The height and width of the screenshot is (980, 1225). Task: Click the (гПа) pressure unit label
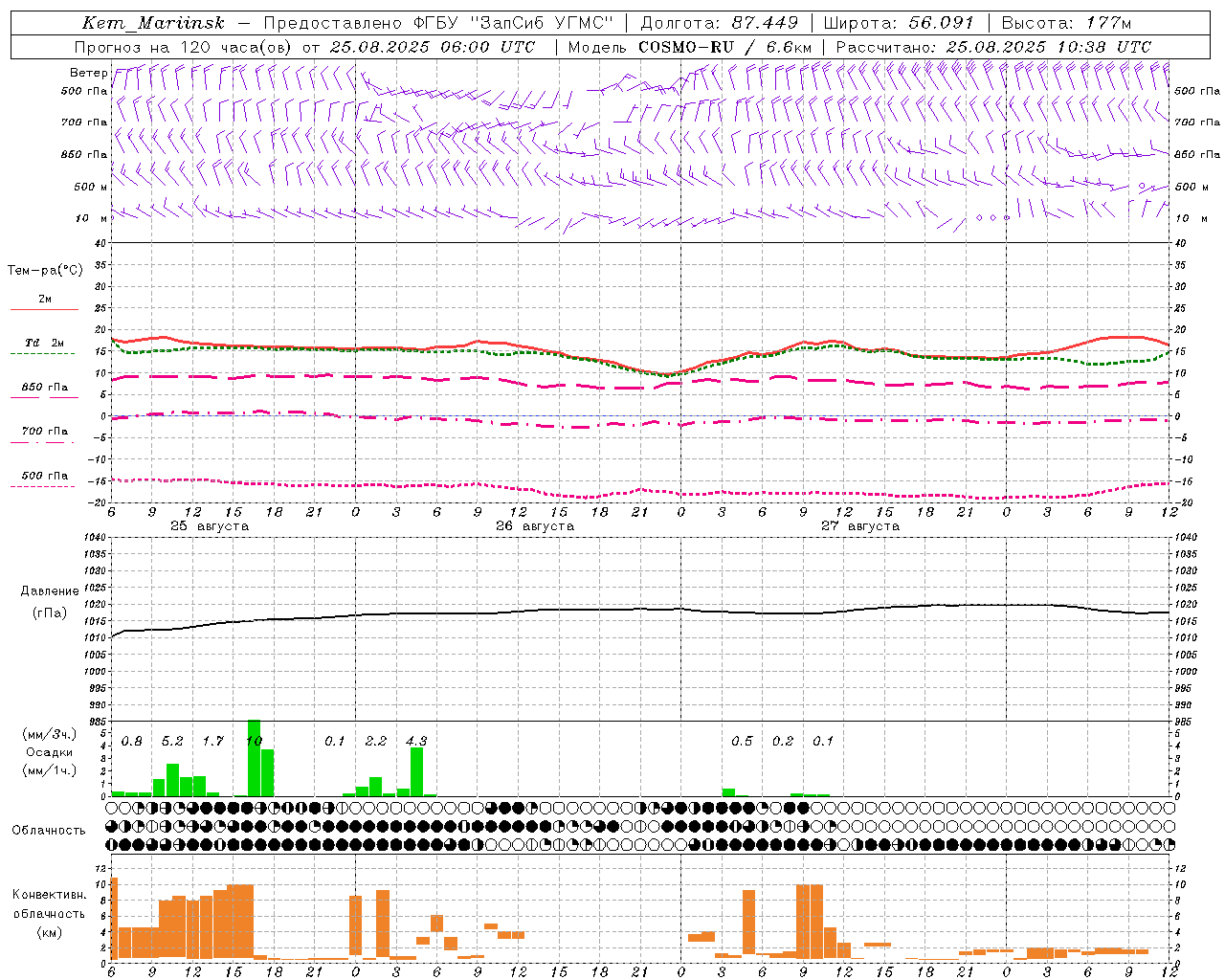(x=50, y=612)
